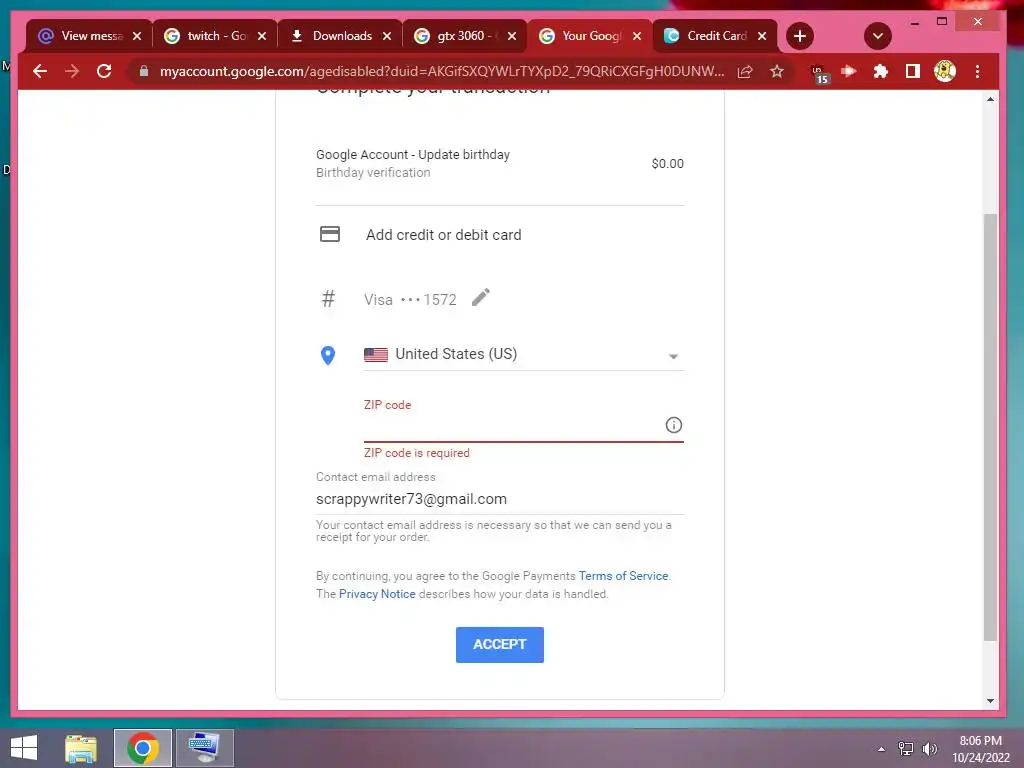Image resolution: width=1024 pixels, height=768 pixels.
Task: Click the $0.00 amount
Action: coord(667,164)
